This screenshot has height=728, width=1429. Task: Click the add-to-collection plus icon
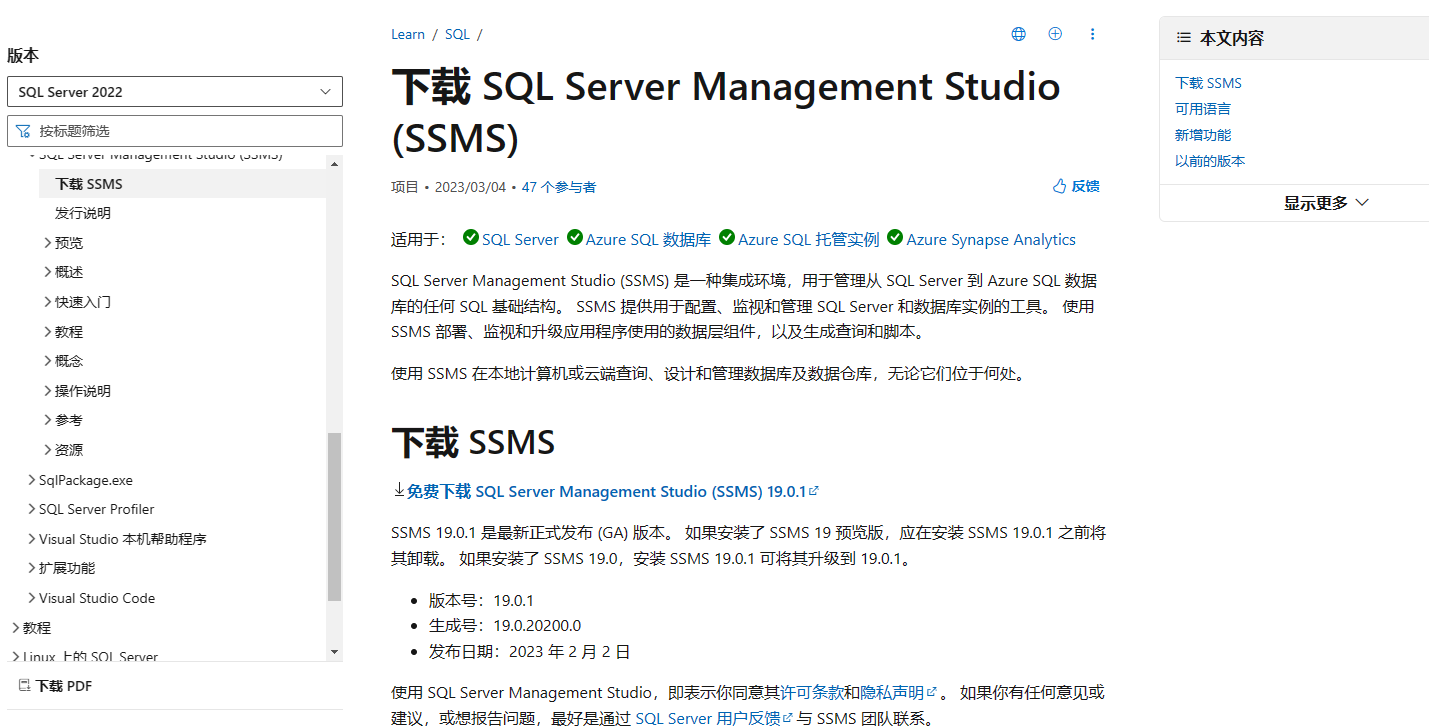1055,33
